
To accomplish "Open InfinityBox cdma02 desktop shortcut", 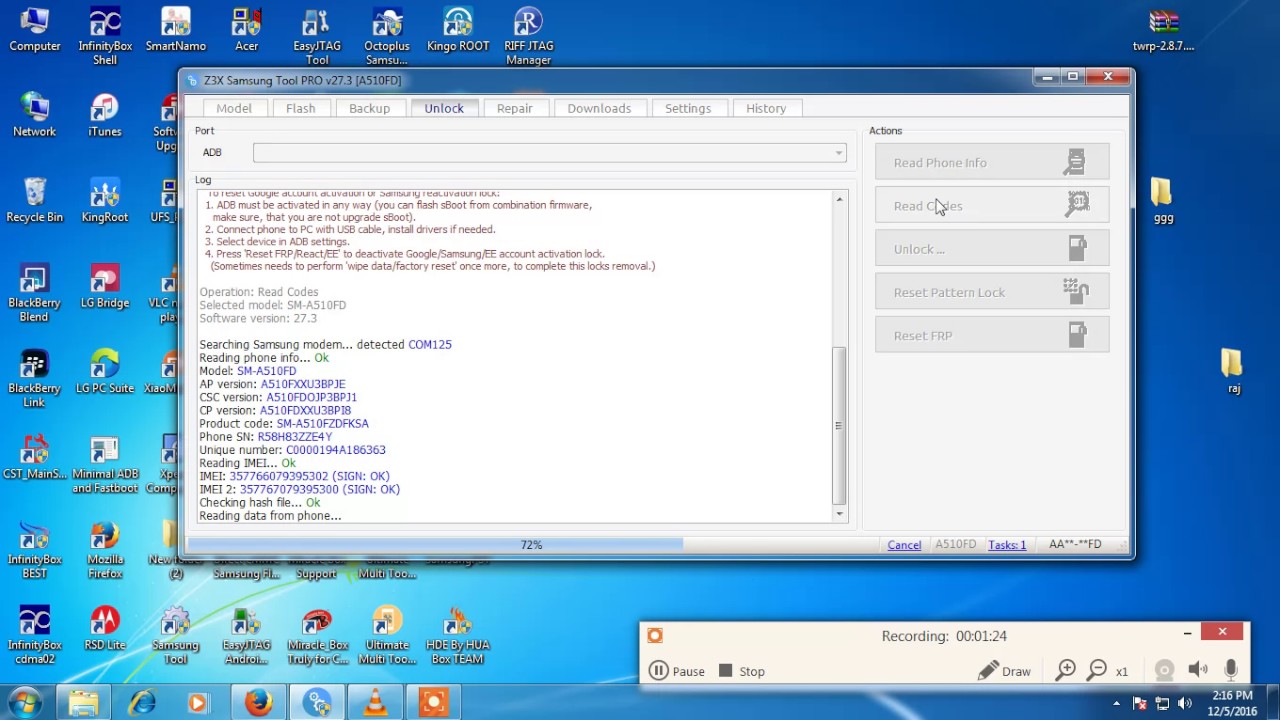I will tap(35, 636).
